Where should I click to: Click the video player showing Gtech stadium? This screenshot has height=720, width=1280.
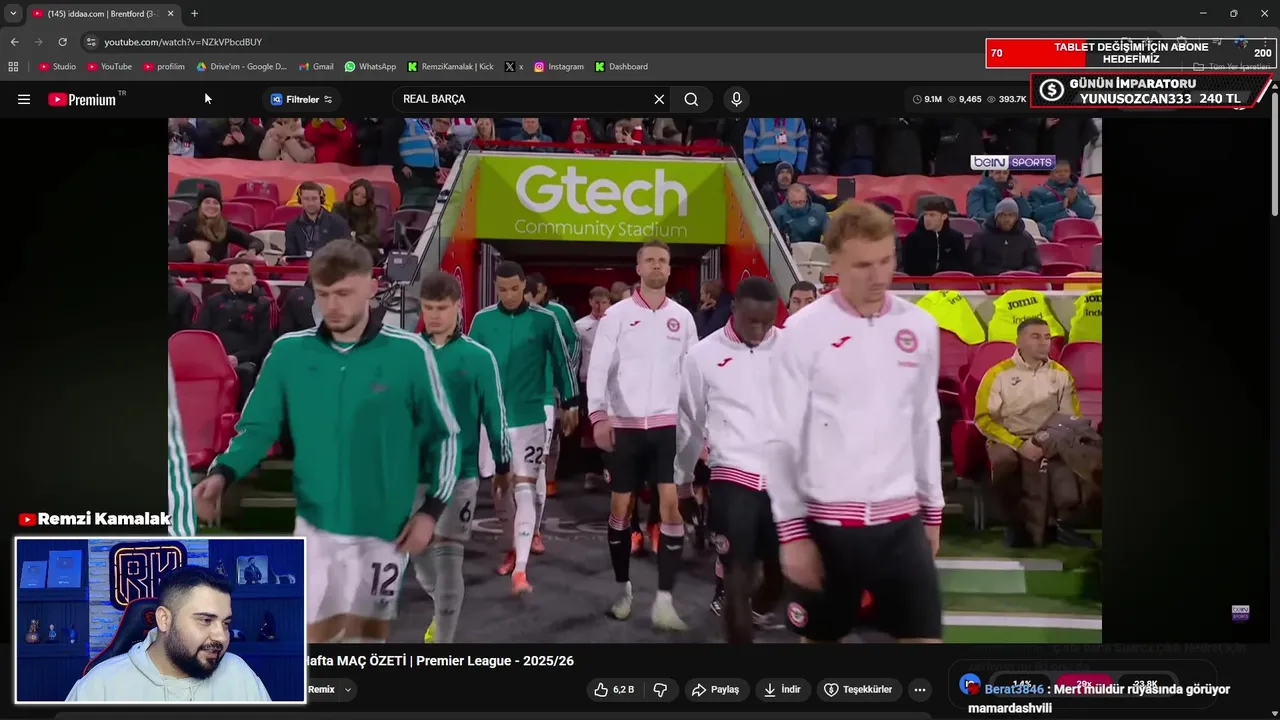[x=635, y=380]
